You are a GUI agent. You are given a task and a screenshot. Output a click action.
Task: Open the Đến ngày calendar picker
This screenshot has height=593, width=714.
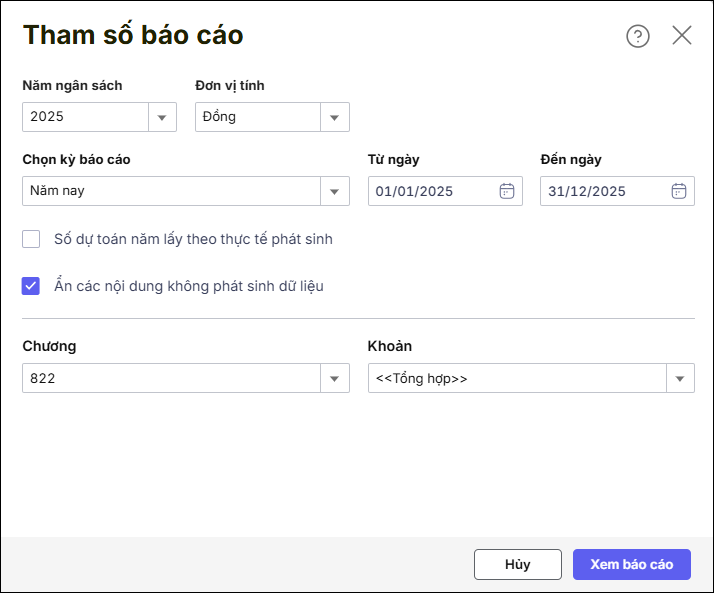point(679,191)
